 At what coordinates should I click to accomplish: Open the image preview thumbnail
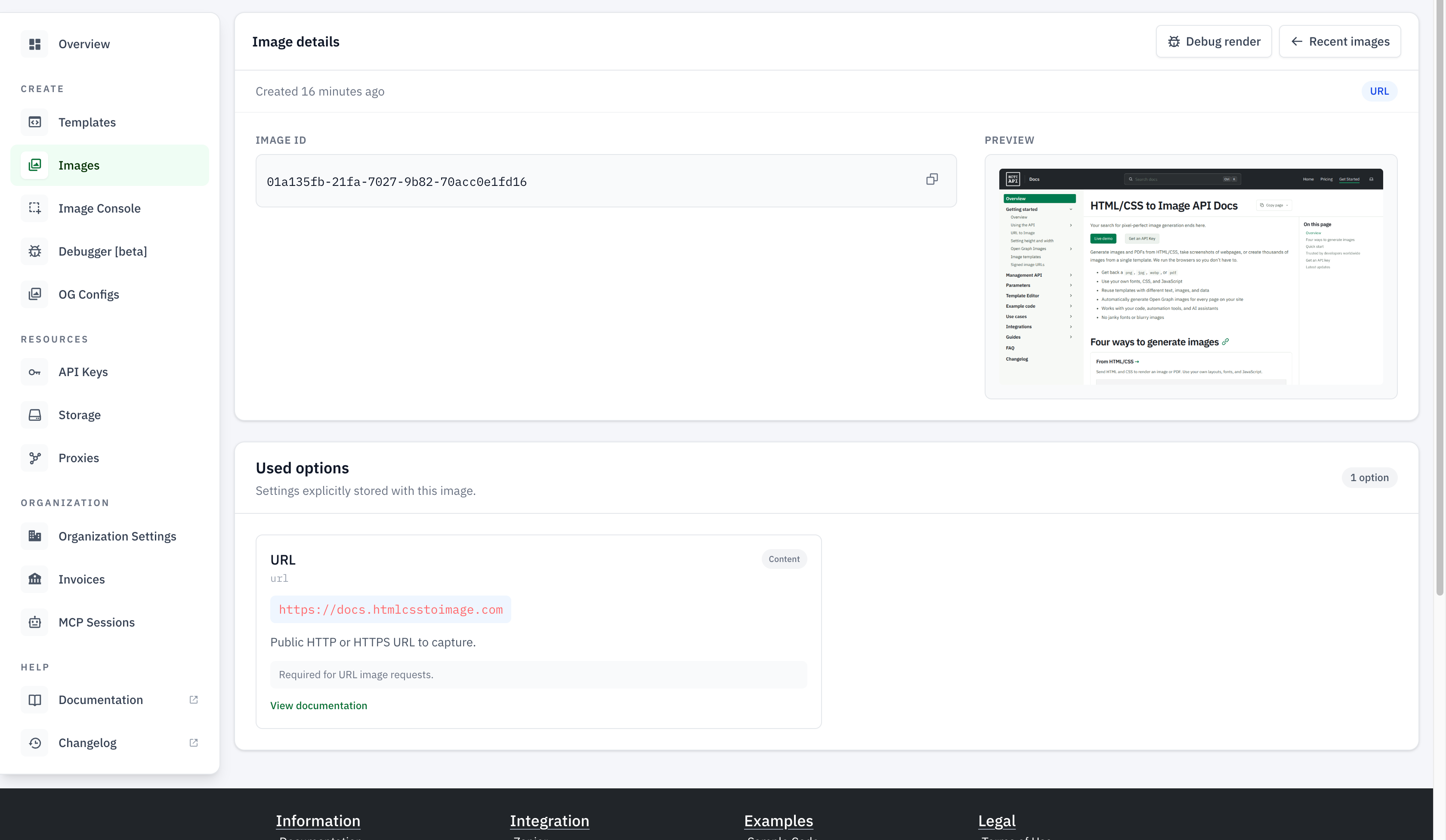click(x=1191, y=277)
